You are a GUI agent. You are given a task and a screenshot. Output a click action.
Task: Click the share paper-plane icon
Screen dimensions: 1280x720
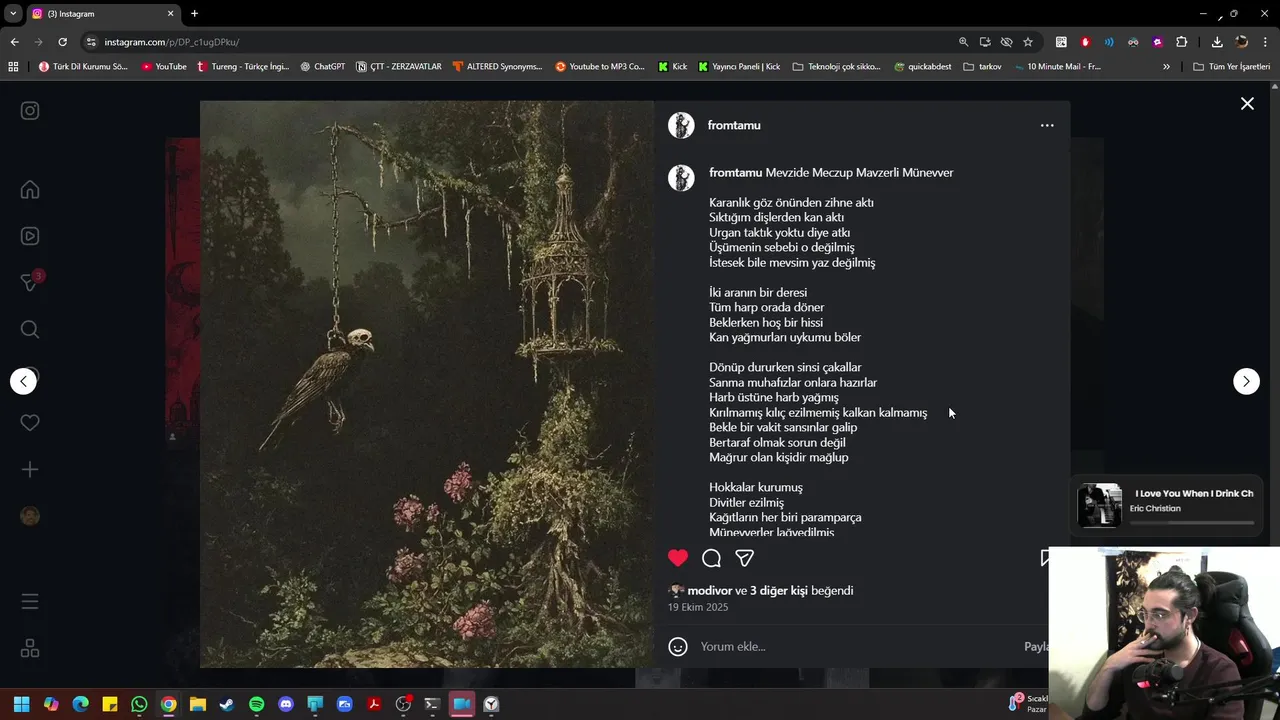[745, 558]
